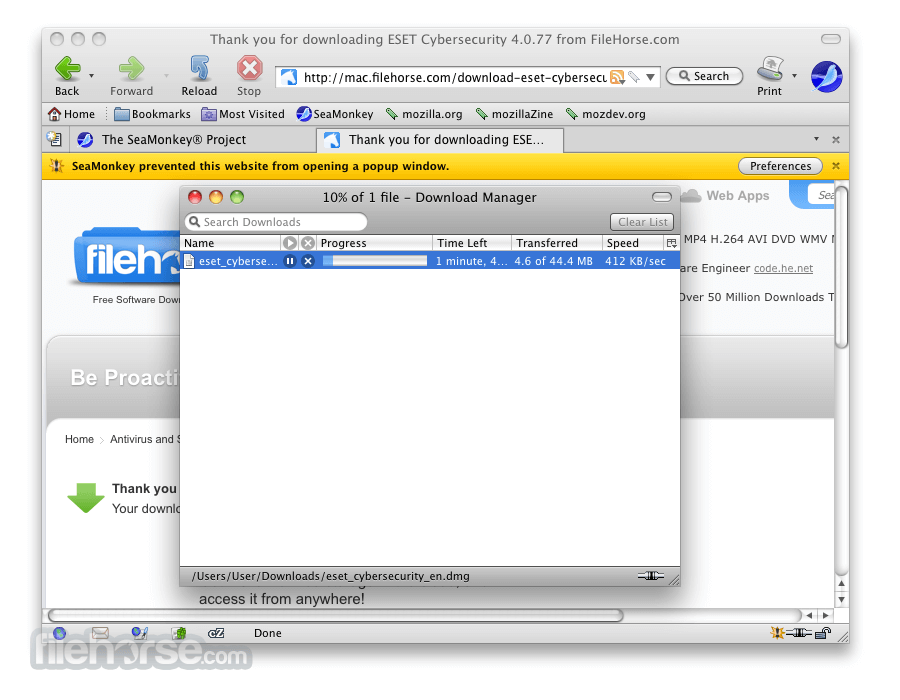
Task: Click the Stop loading icon
Action: (250, 69)
